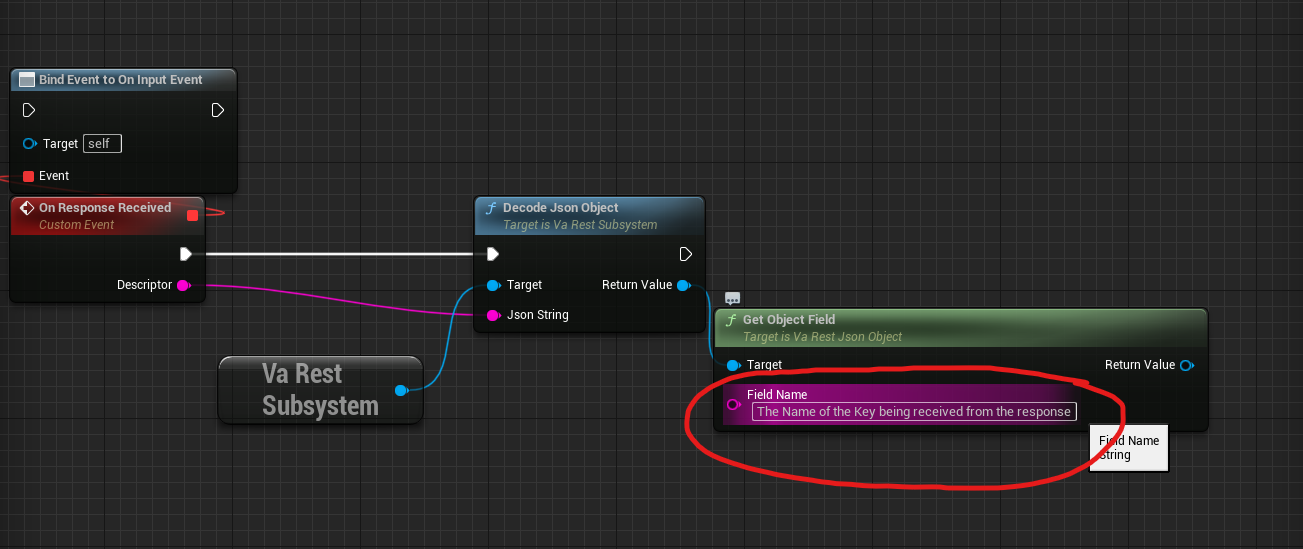Click the Target pin on Get Object Field

[x=733, y=365]
